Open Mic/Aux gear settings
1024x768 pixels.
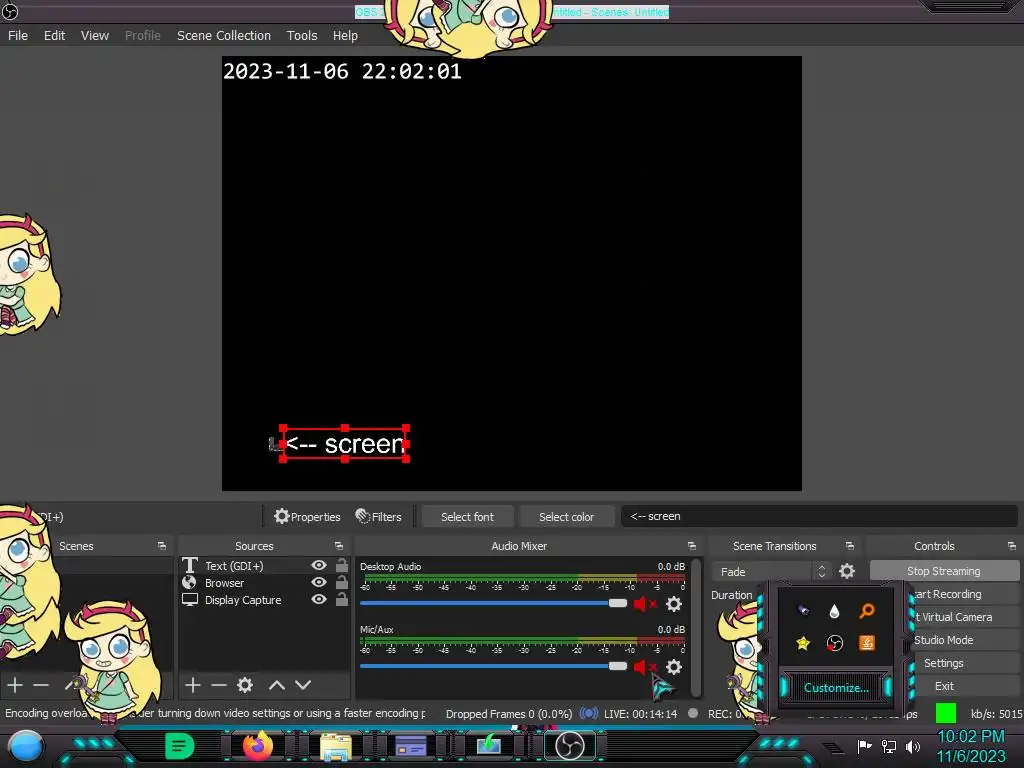point(674,667)
